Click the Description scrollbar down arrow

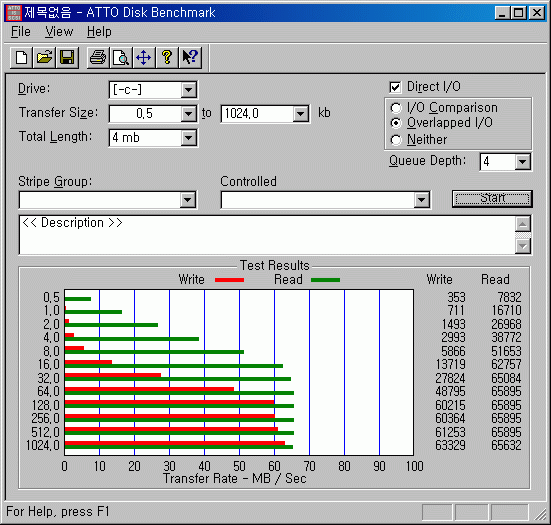523,246
